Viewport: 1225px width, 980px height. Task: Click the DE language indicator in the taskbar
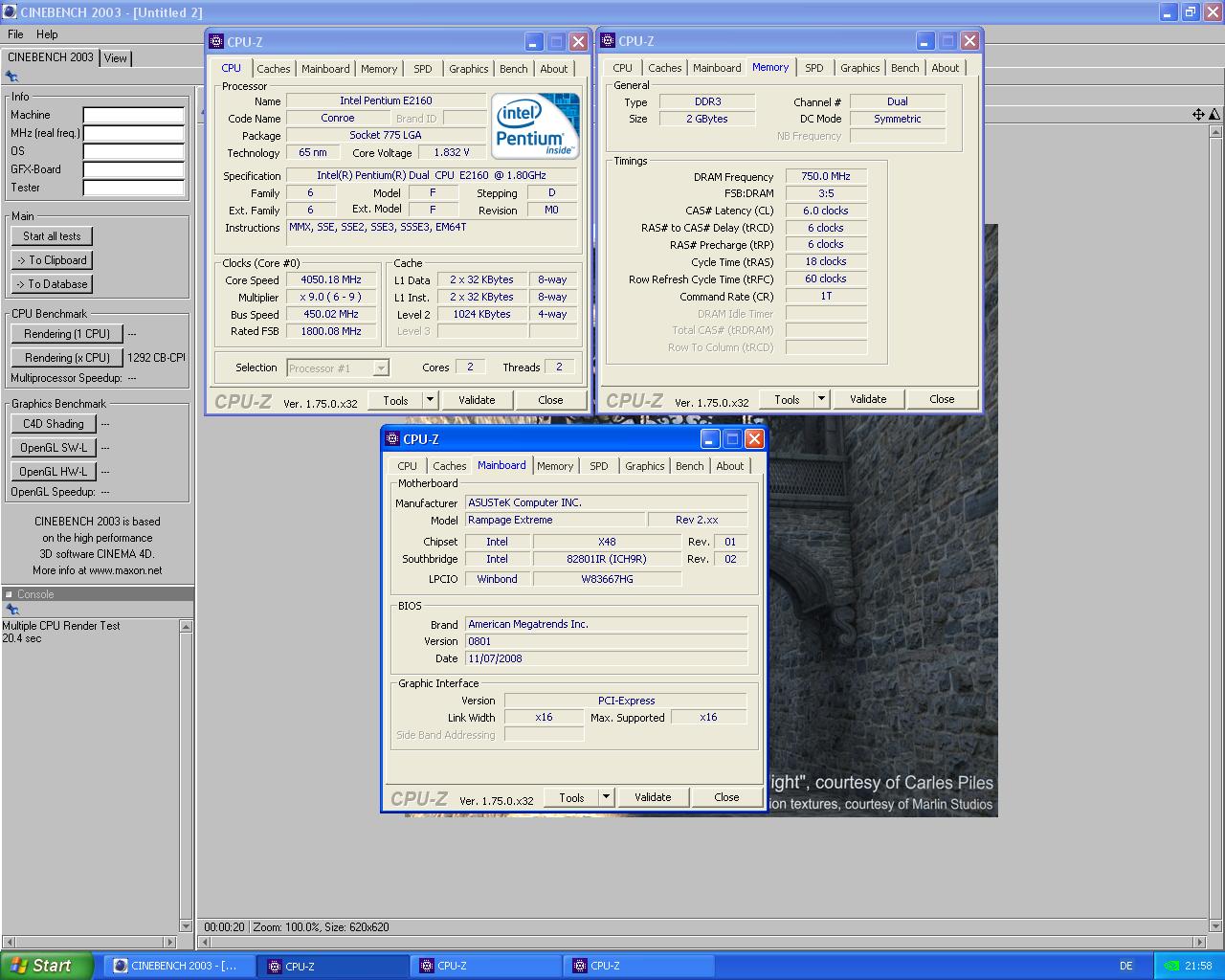pos(1125,966)
